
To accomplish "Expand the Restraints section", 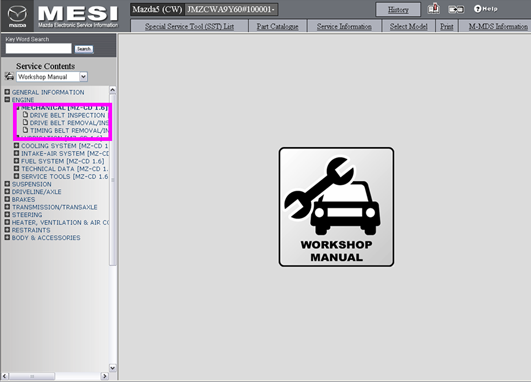I will click(7, 230).
